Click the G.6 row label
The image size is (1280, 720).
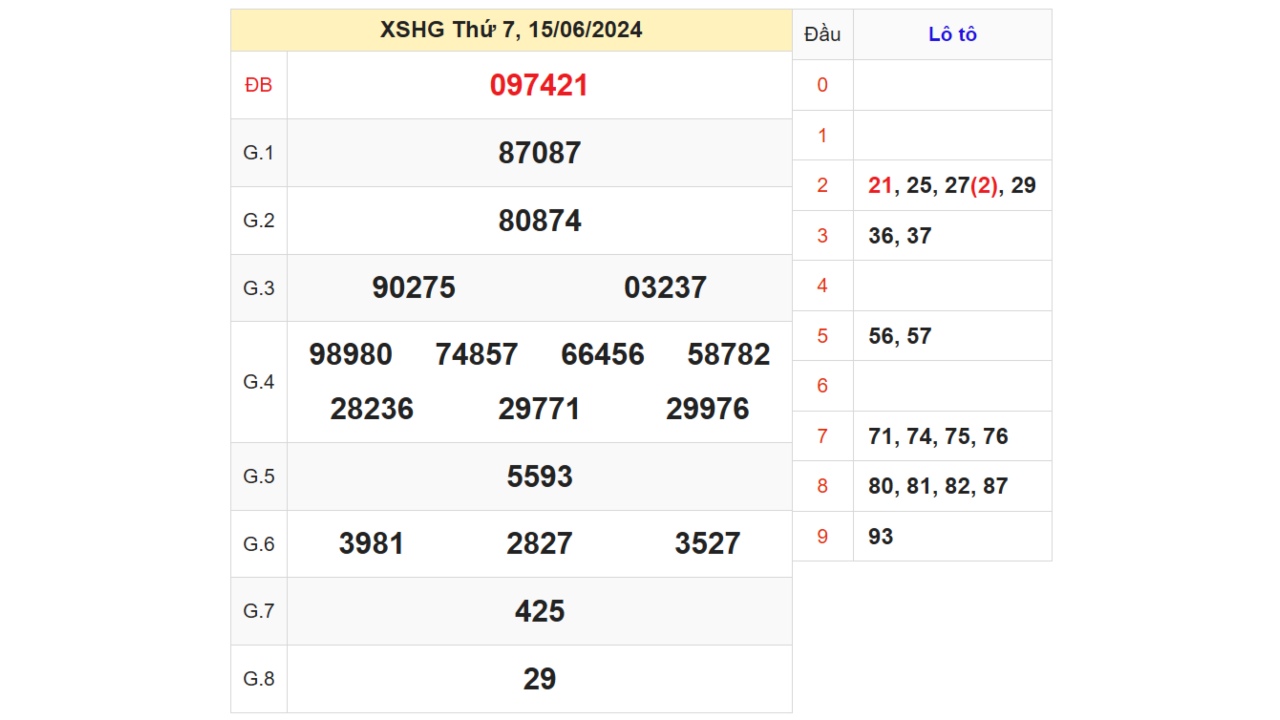(x=258, y=544)
